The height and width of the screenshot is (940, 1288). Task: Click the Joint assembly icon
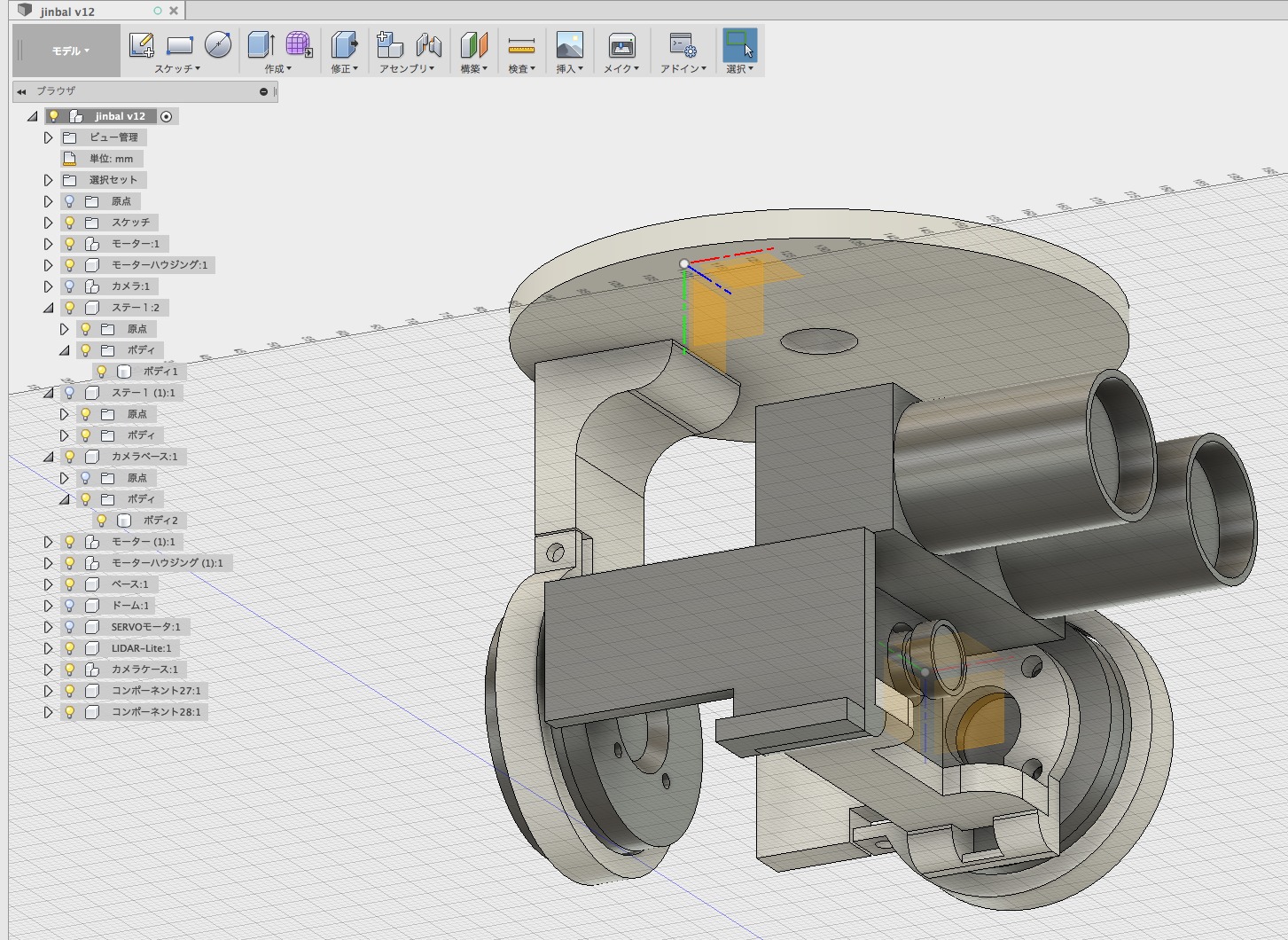click(x=428, y=44)
